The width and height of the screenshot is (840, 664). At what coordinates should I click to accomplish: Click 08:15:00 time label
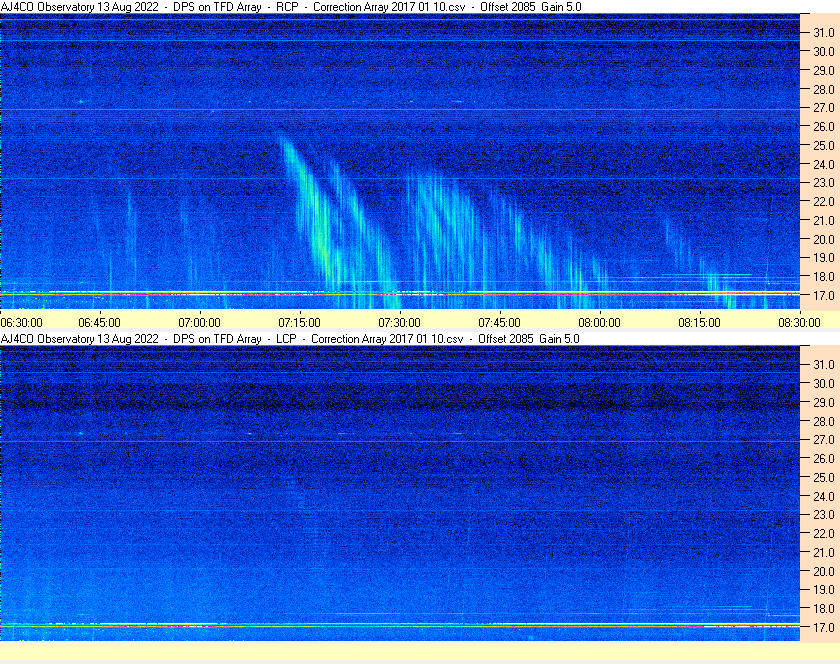coord(700,323)
